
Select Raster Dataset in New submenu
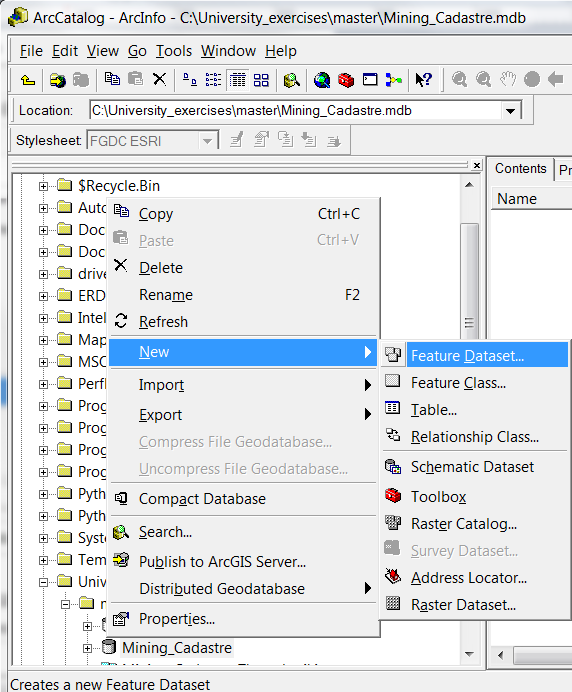click(475, 605)
